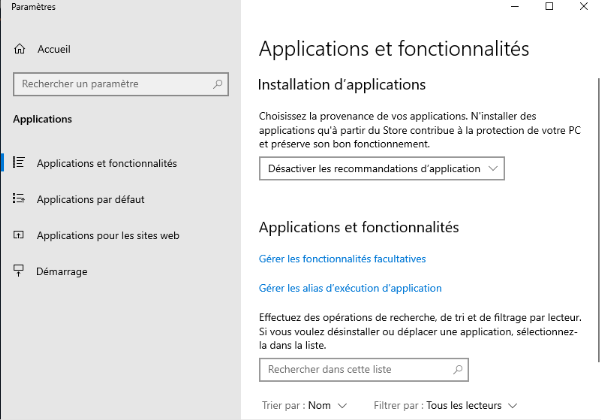This screenshot has height=420, width=601.
Task: Select Applications et fonctionnalités sidebar entry
Action: [106, 163]
